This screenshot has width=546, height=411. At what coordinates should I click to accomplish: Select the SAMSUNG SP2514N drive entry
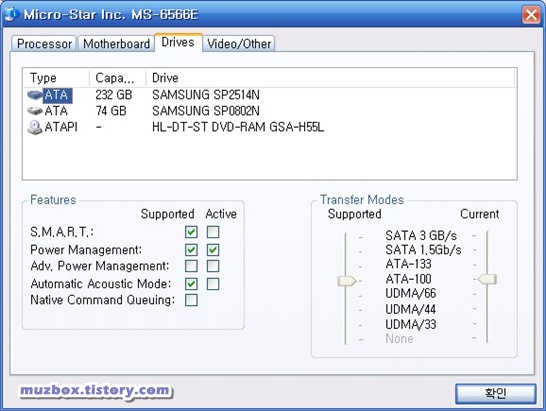[x=205, y=95]
